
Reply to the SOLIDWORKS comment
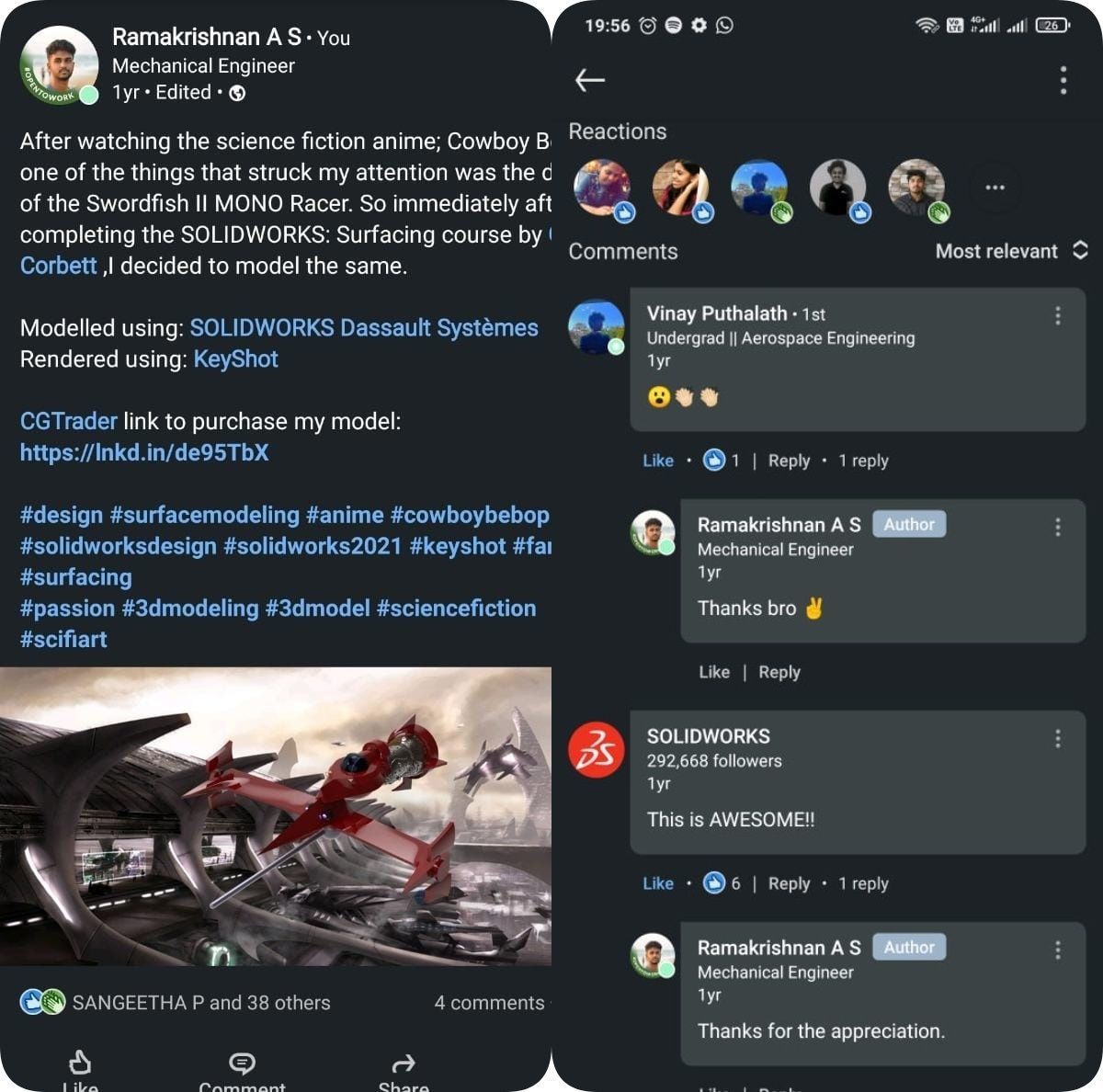pyautogui.click(x=789, y=883)
